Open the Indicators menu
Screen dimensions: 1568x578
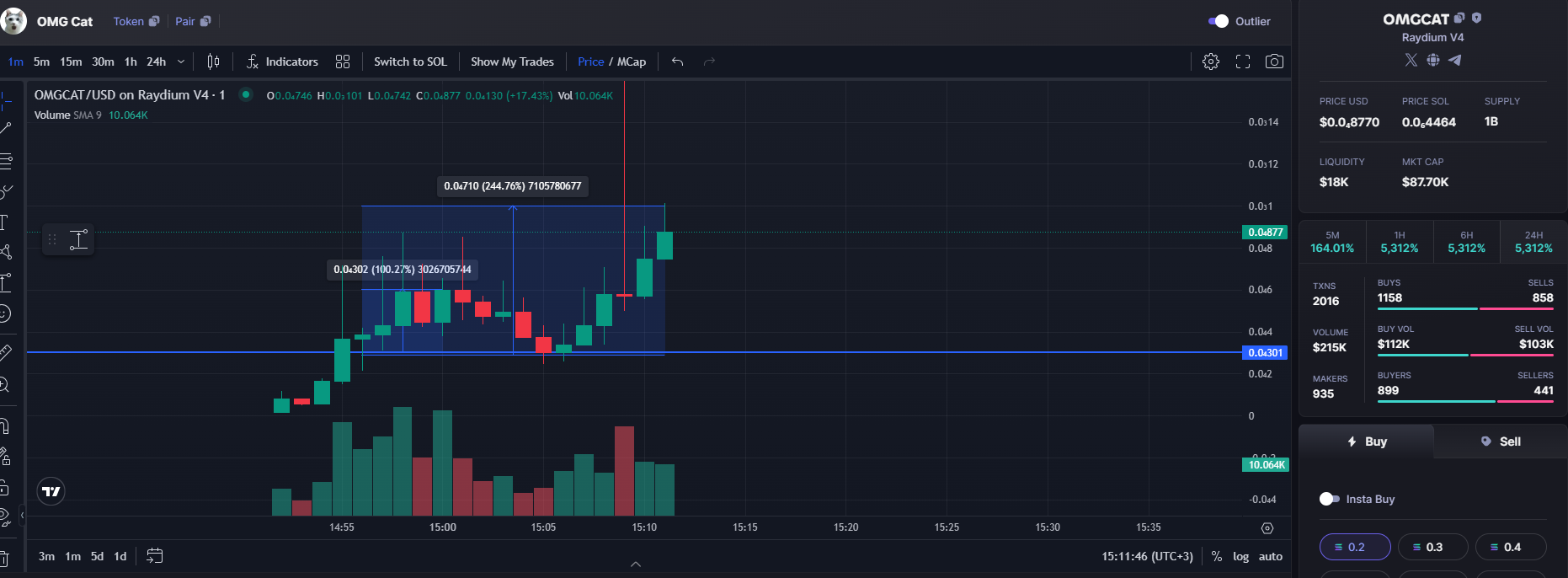click(282, 62)
